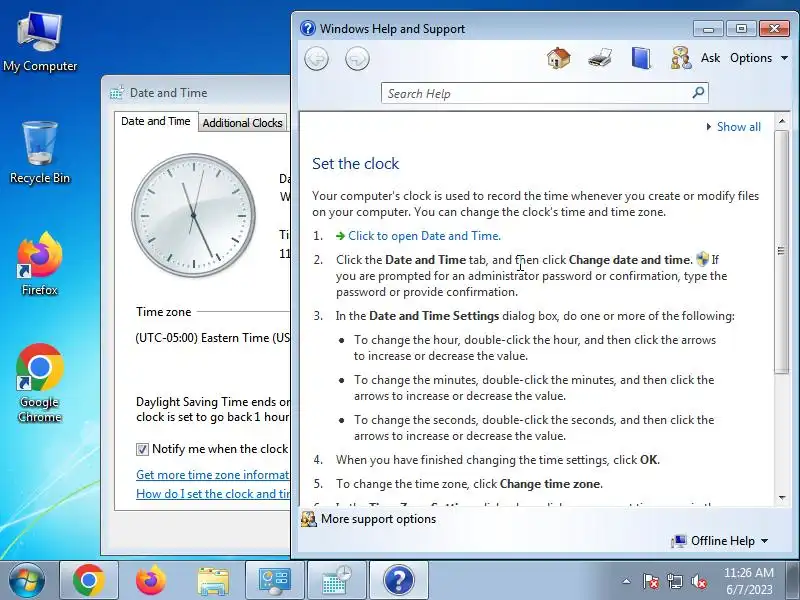Toggle Notify me when the clock changes checkbox

(x=142, y=449)
